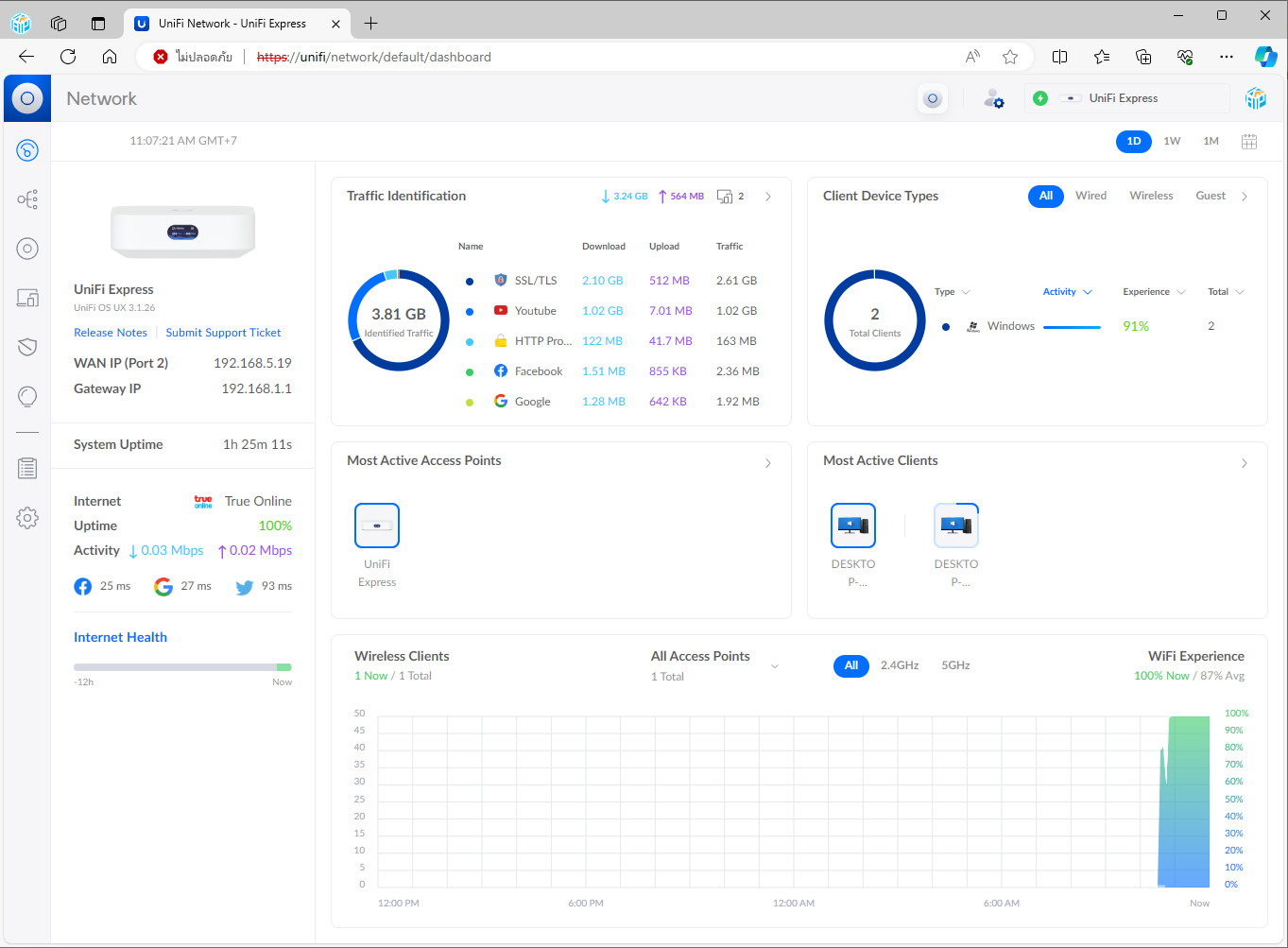
Task: Sort by Total column dropdown
Action: coord(1226,292)
